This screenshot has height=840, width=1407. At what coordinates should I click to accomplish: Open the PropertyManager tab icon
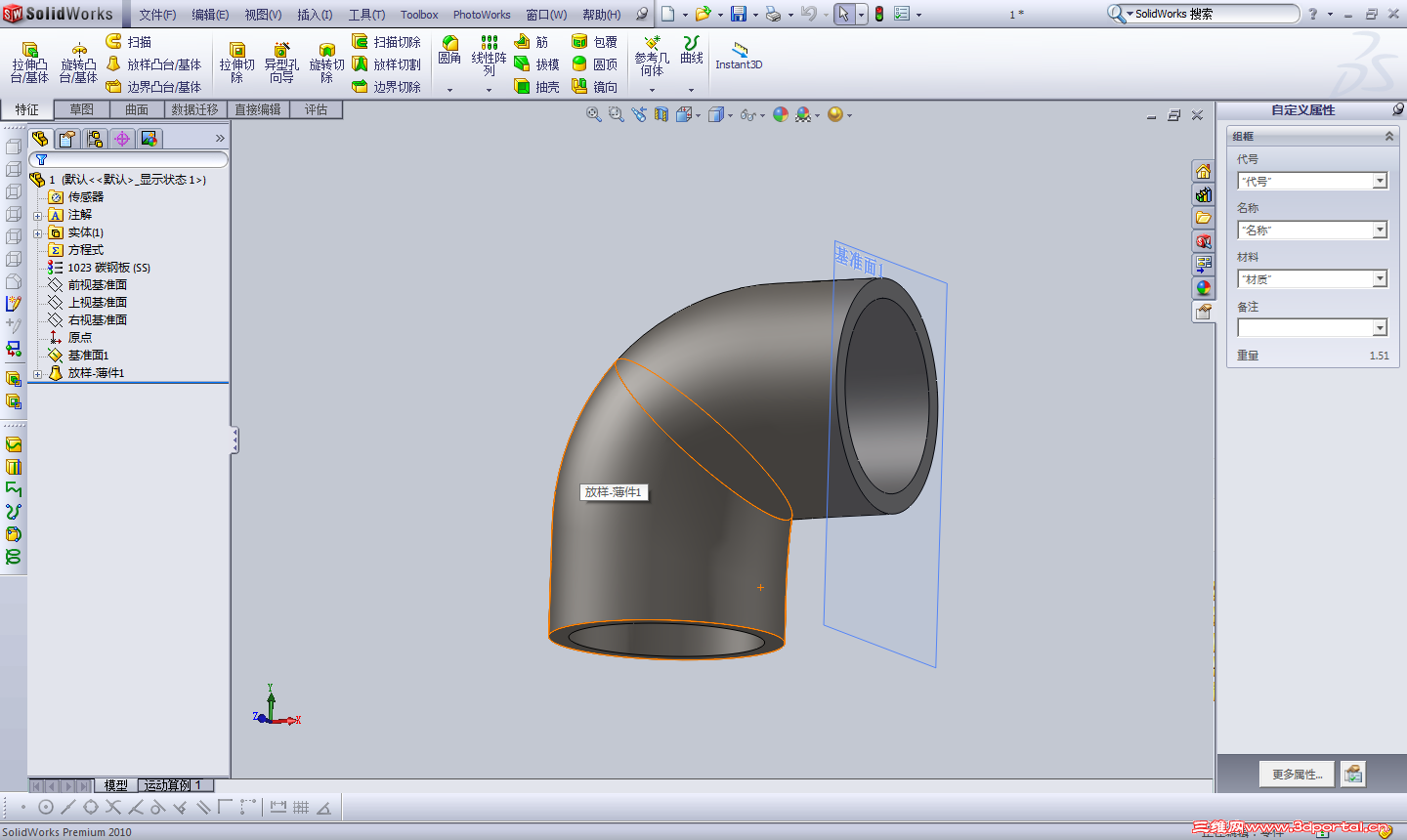click(67, 139)
